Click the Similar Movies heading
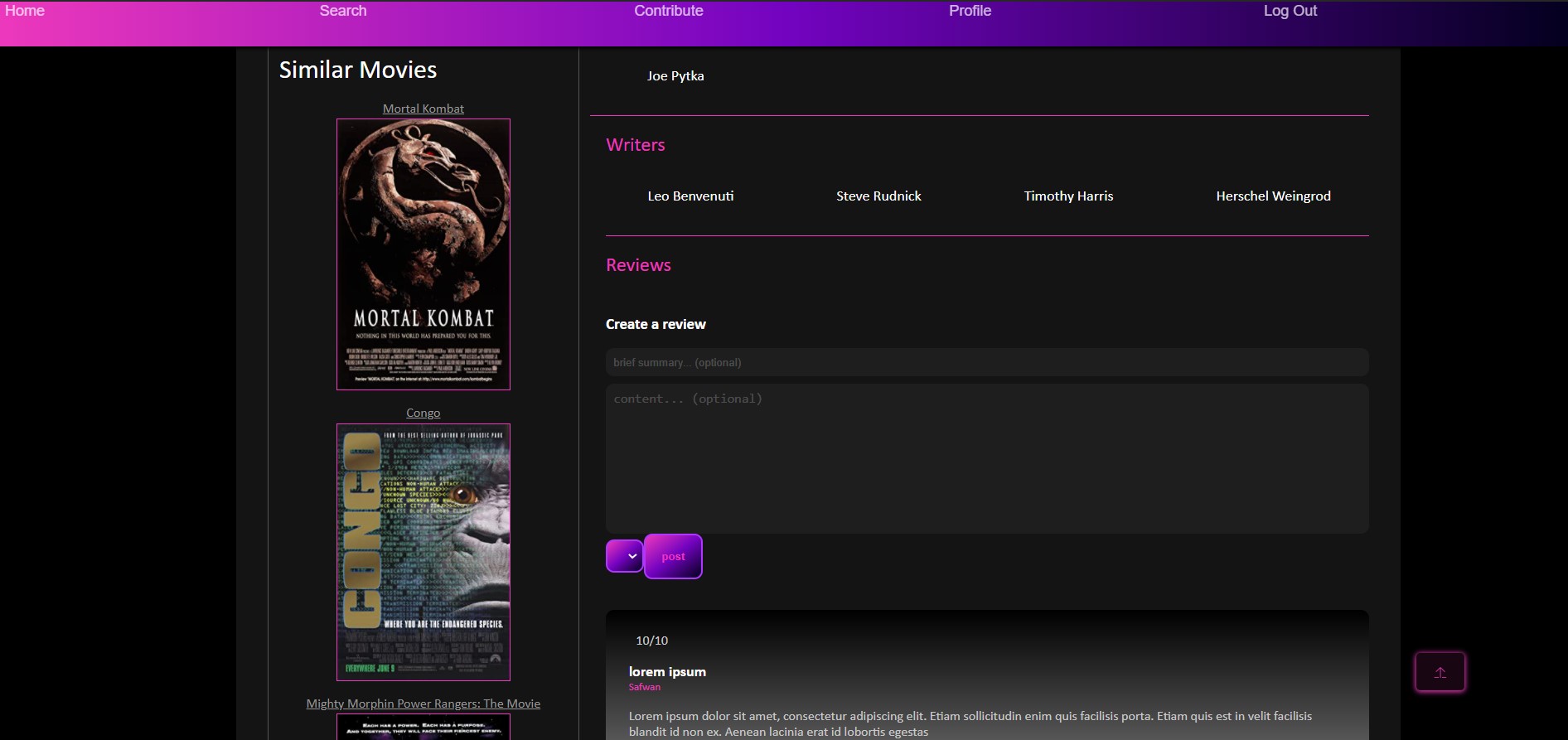The height and width of the screenshot is (740, 1568). (x=358, y=70)
